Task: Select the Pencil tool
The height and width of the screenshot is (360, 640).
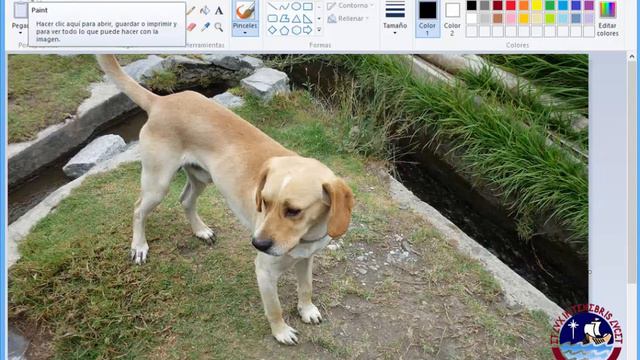Action: point(191,11)
